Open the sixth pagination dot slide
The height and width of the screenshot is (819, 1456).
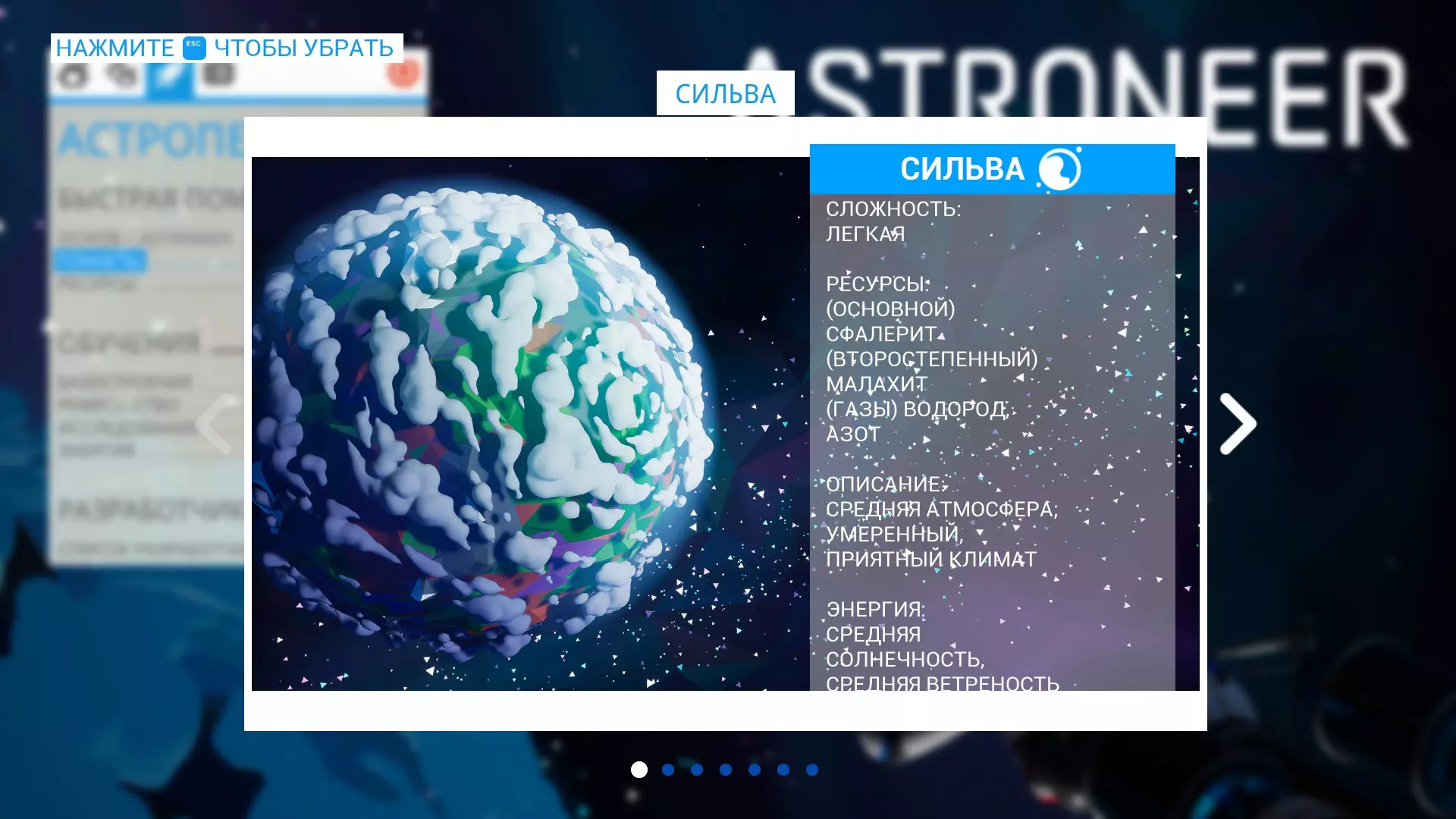(x=783, y=770)
